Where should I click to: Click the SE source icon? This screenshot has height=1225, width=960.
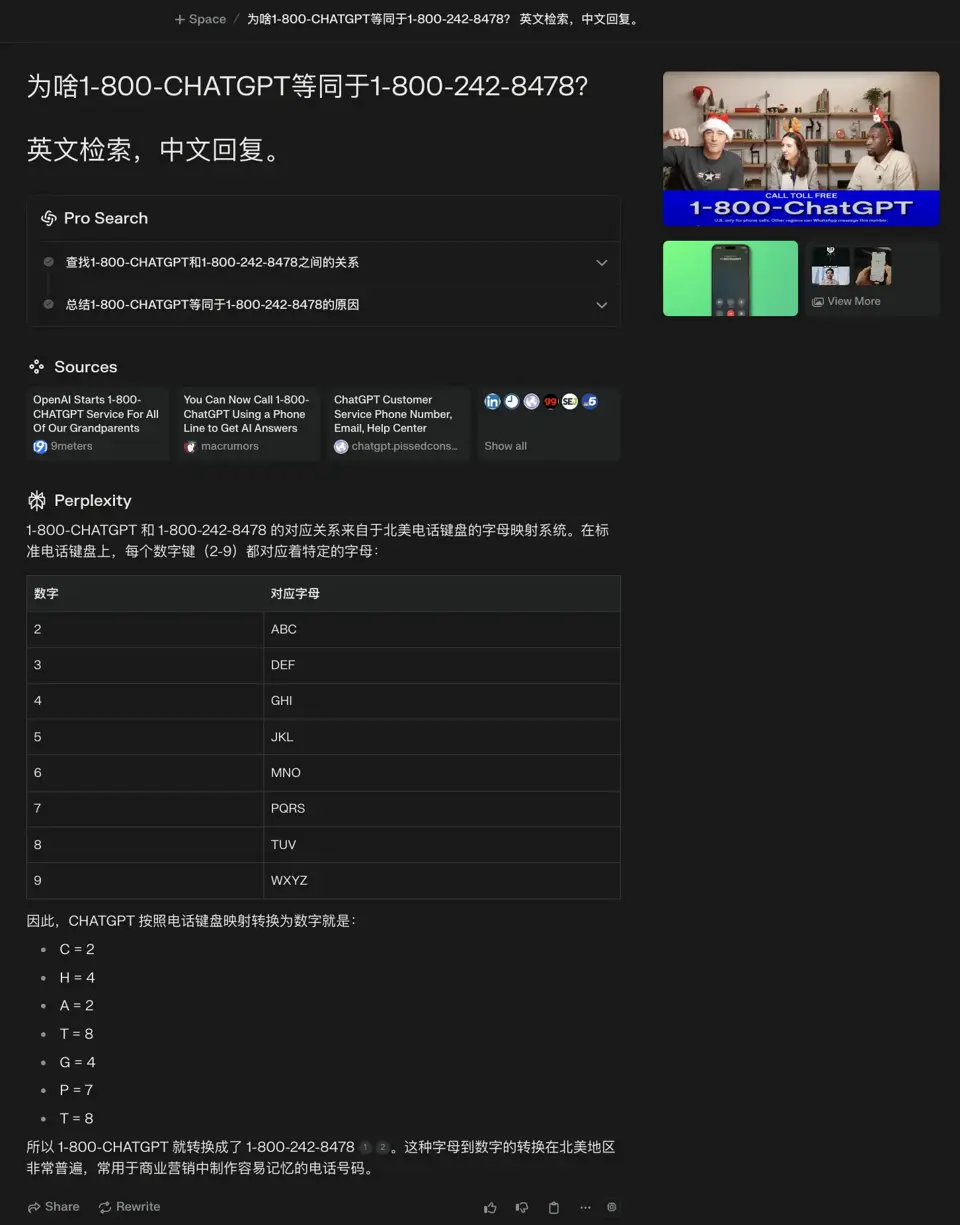tap(569, 401)
